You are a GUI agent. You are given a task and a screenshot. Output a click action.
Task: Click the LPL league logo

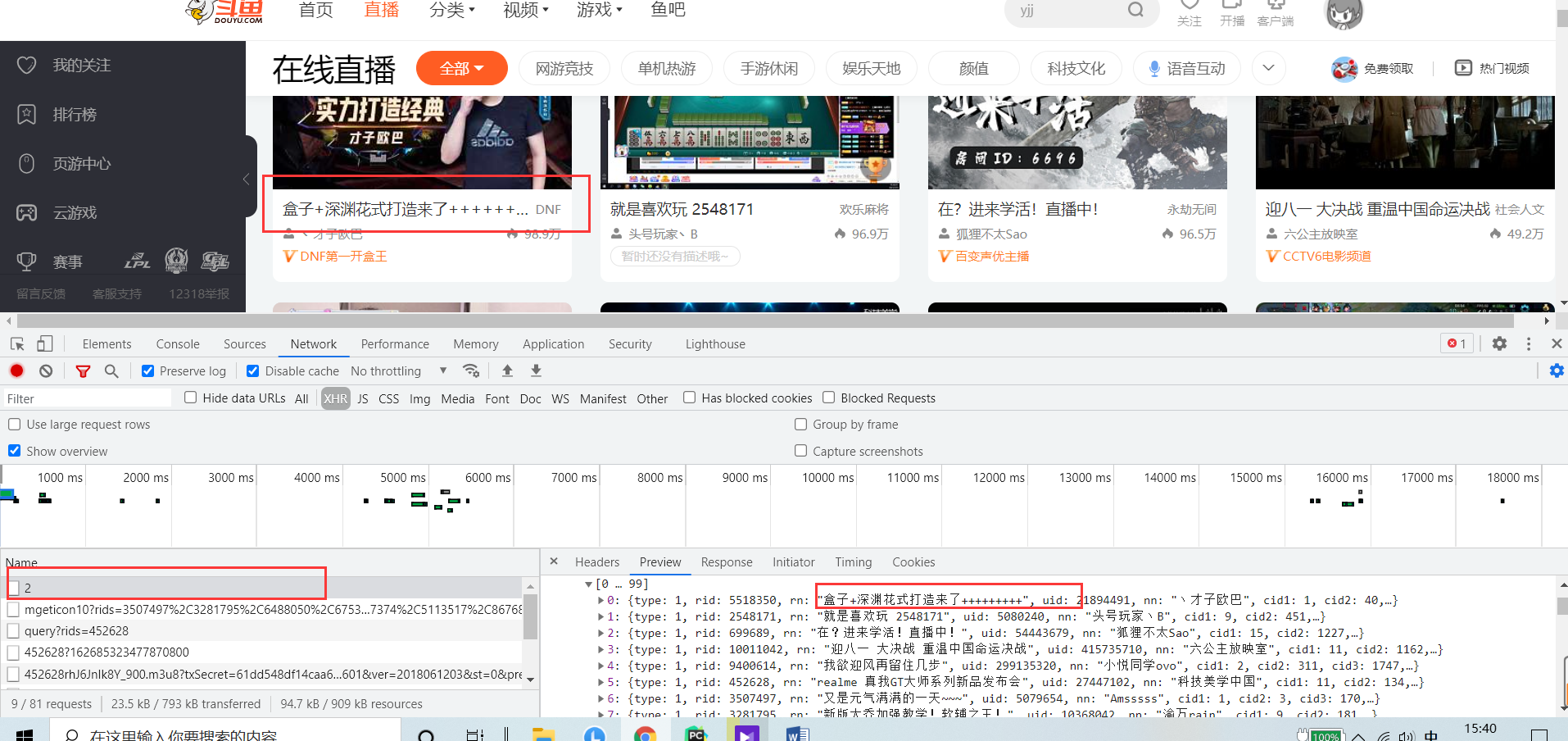tap(138, 261)
